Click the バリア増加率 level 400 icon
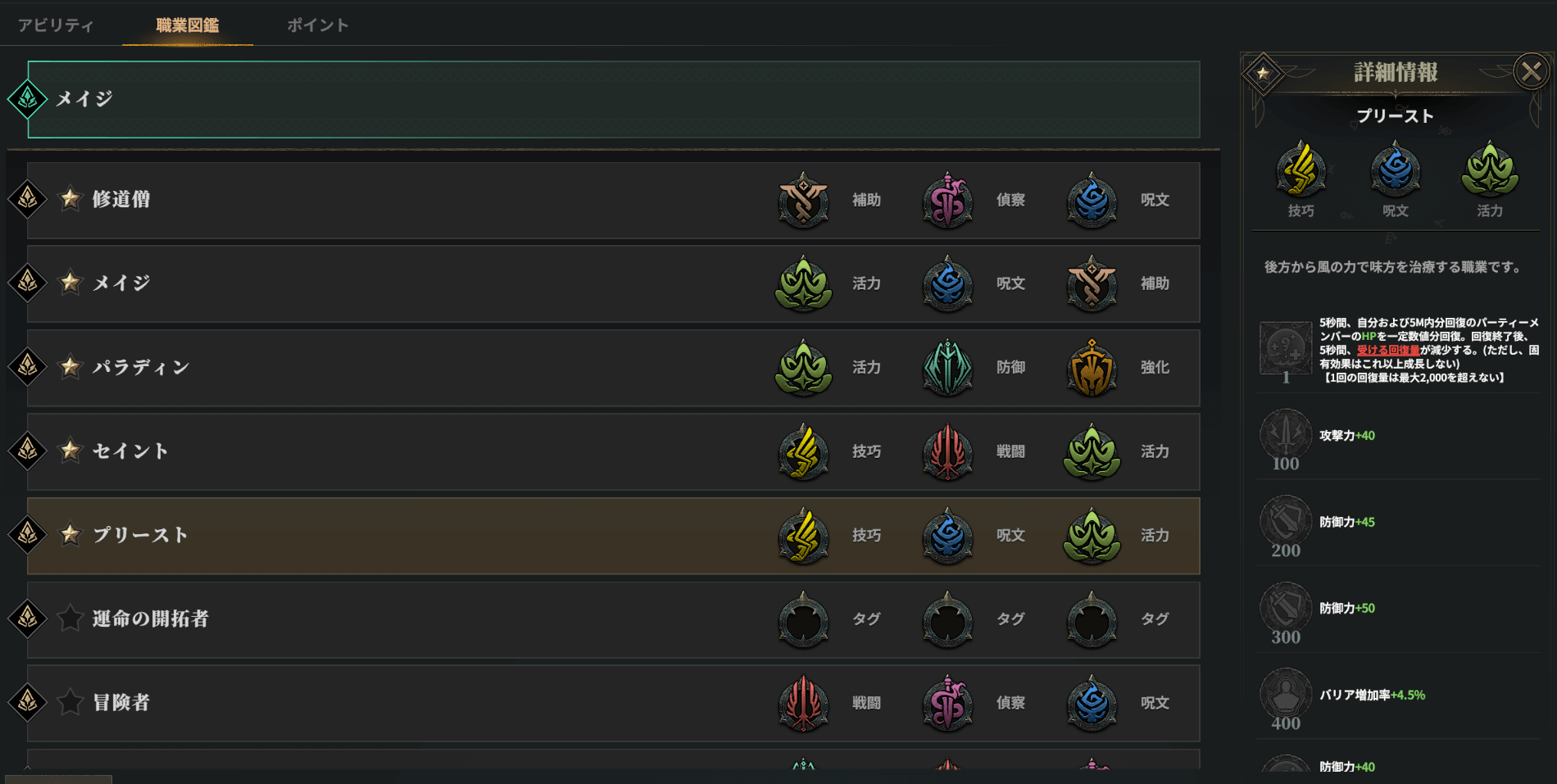This screenshot has width=1557, height=784. pos(1285,692)
